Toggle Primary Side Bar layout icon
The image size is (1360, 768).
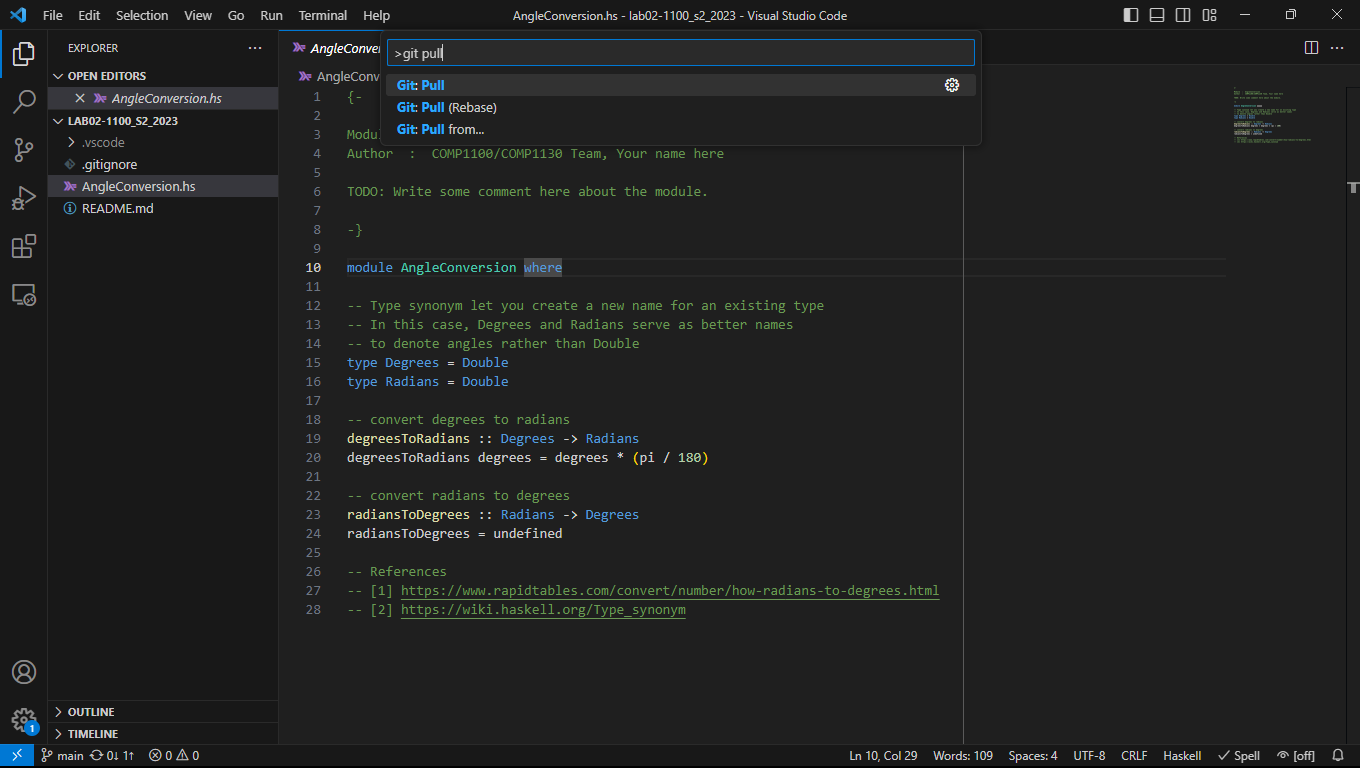pyautogui.click(x=1131, y=15)
